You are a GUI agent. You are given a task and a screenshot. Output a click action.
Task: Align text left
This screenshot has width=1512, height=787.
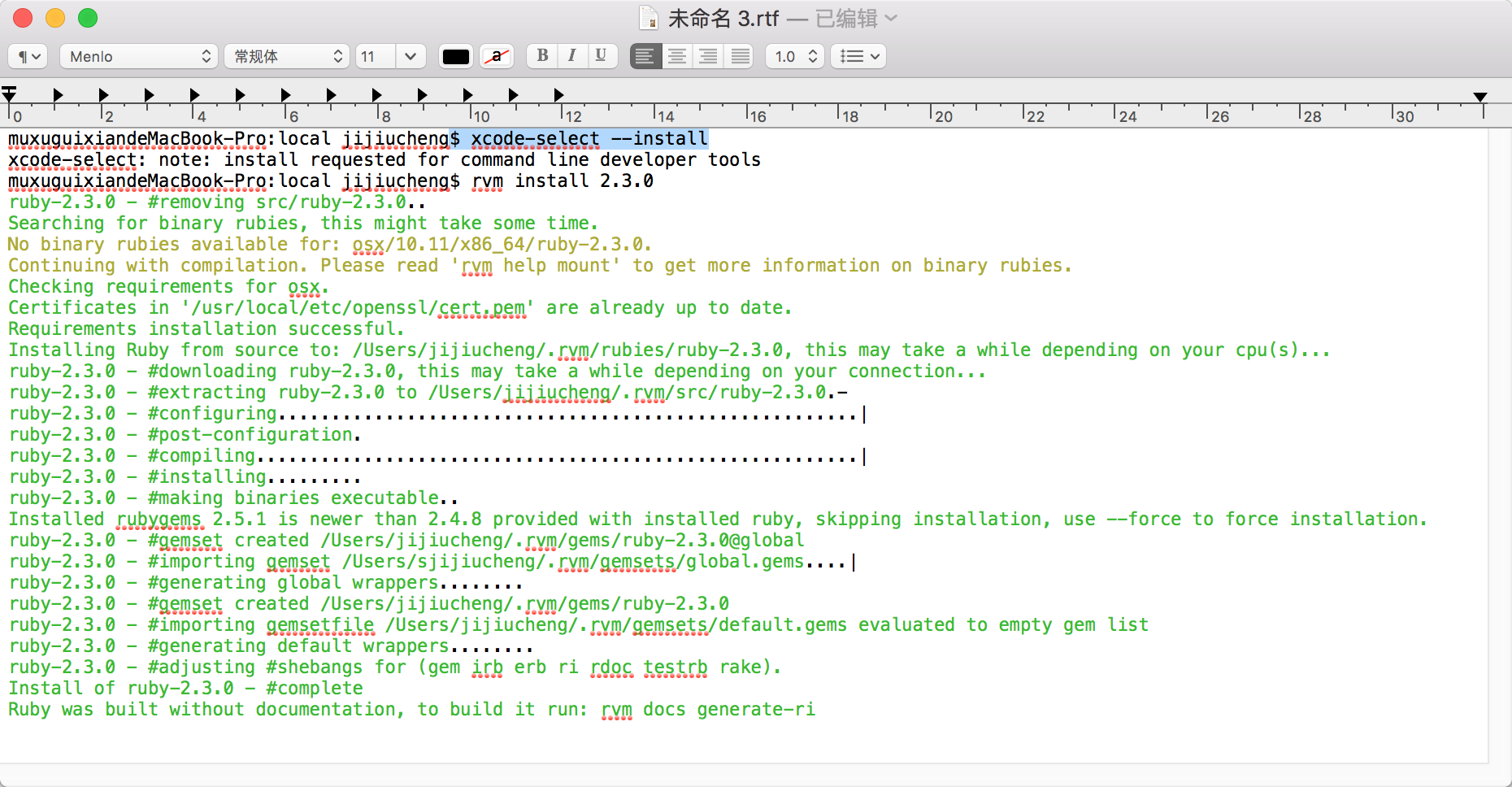coord(645,56)
